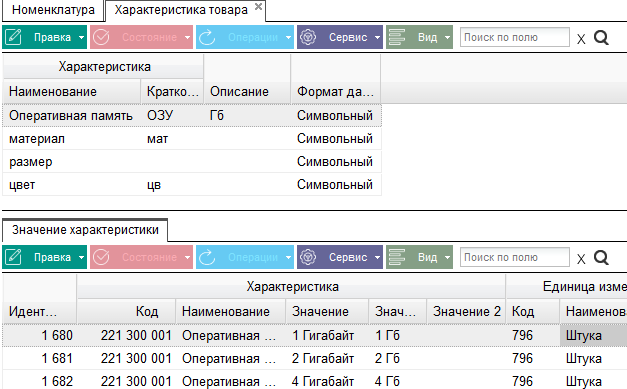Open the upper Операции dropdown arrow

click(288, 38)
